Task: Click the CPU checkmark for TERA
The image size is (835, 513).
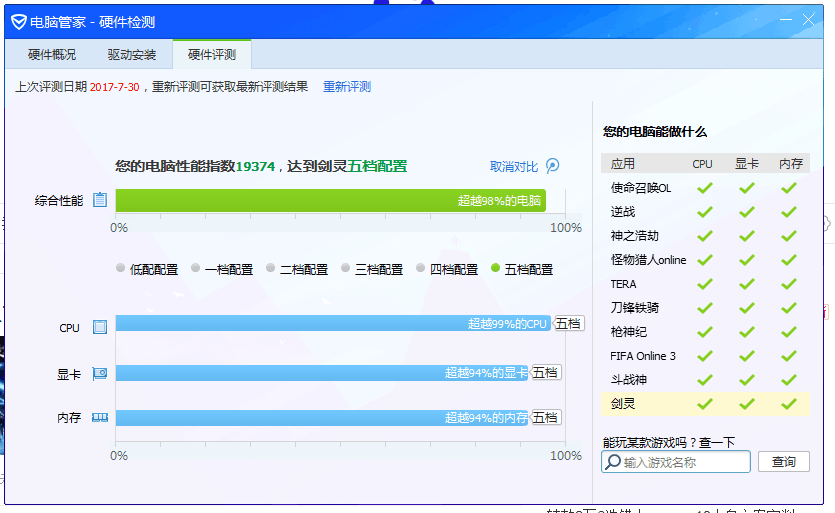Action: pyautogui.click(x=705, y=283)
